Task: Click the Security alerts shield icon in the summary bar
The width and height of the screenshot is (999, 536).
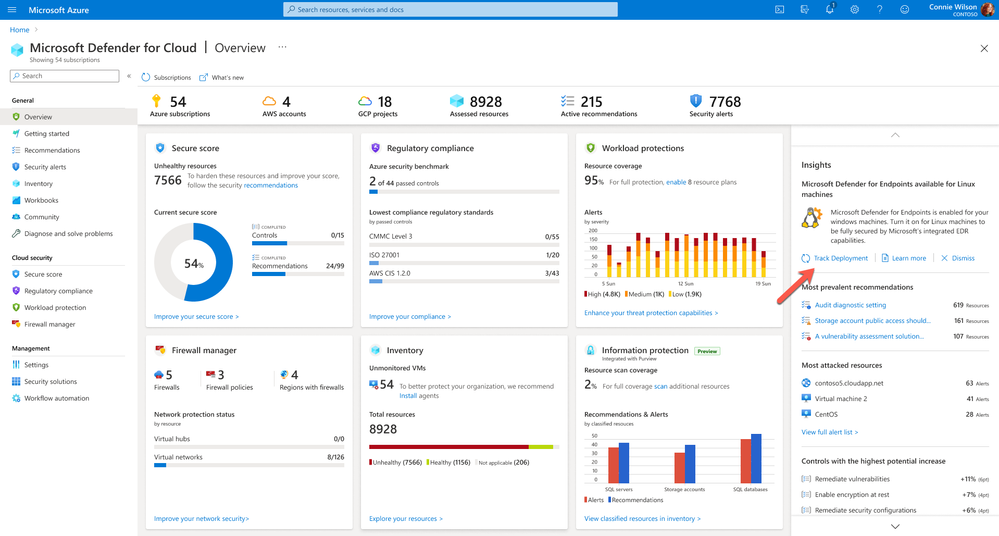Action: coord(696,101)
